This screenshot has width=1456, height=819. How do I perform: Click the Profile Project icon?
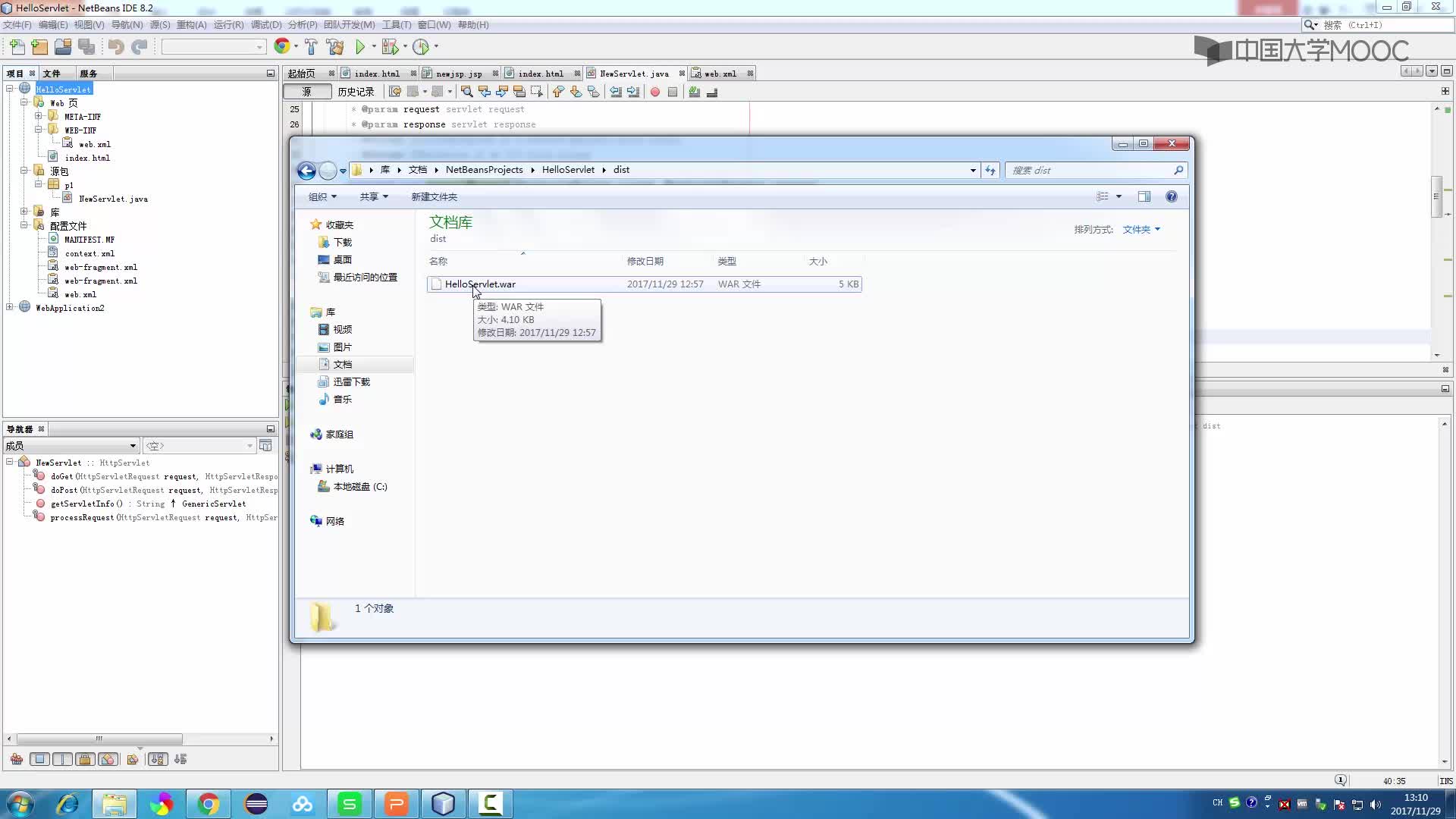pos(421,47)
